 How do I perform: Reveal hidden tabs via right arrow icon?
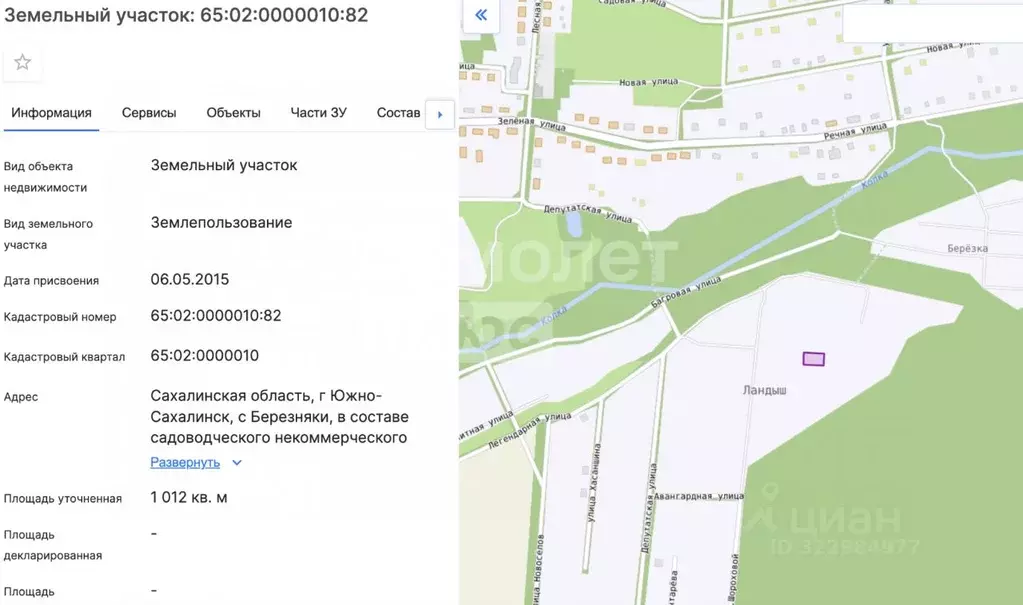click(x=439, y=114)
